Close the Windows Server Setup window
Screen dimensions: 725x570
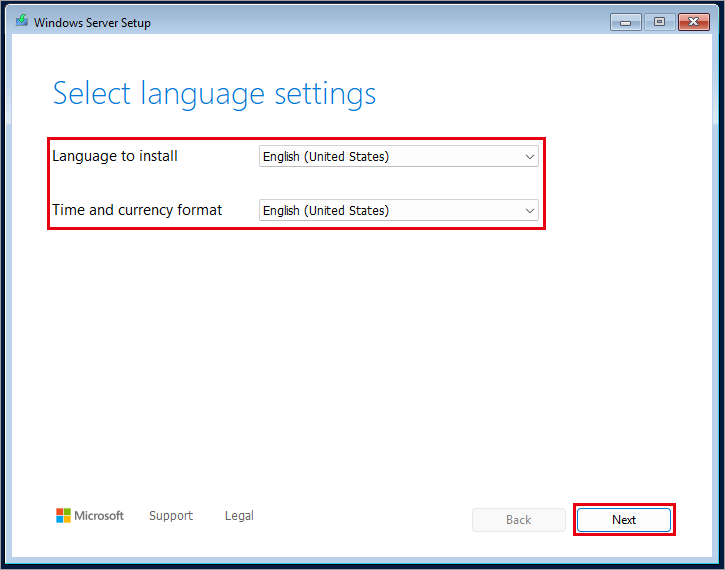[x=694, y=22]
